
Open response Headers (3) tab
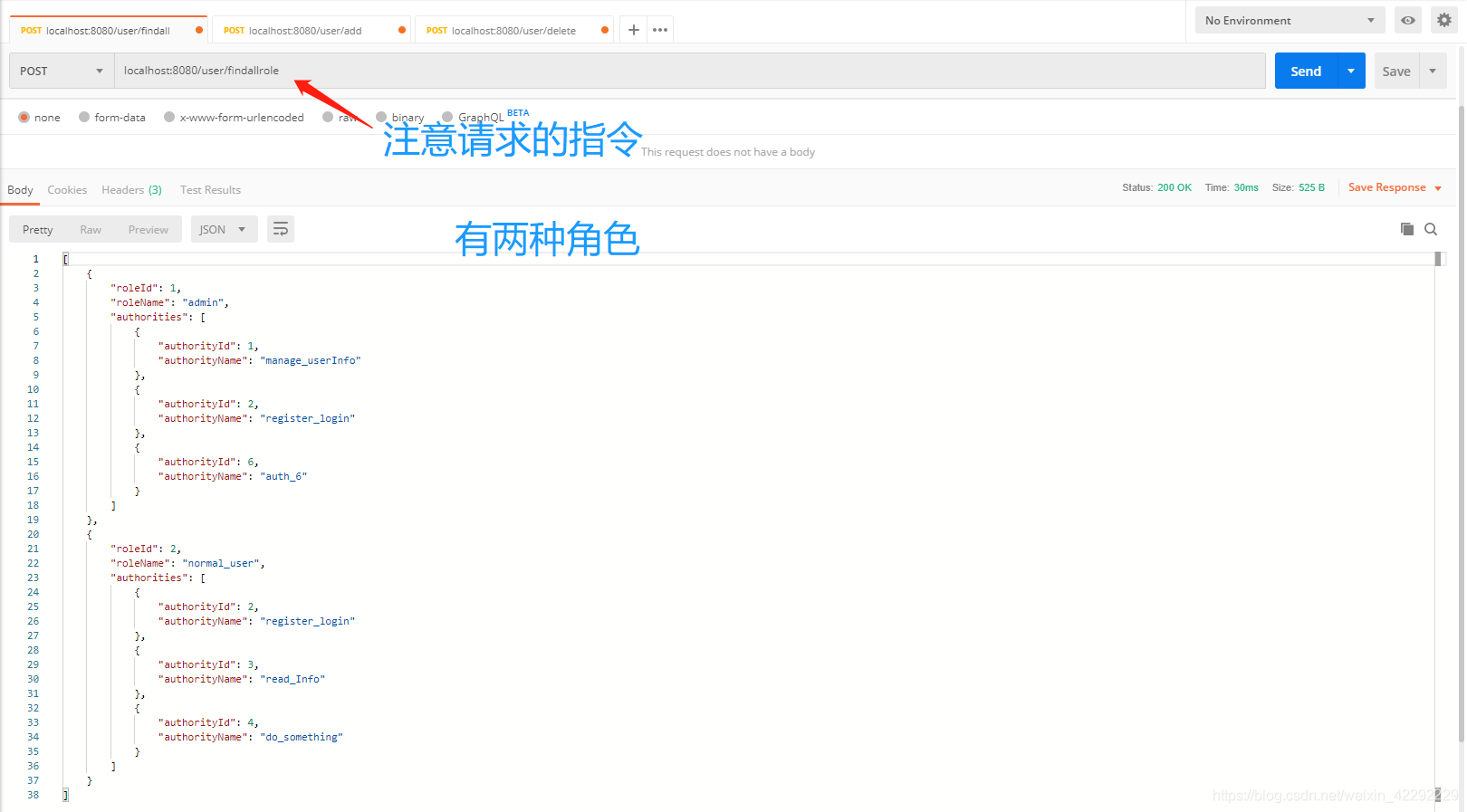click(x=131, y=190)
